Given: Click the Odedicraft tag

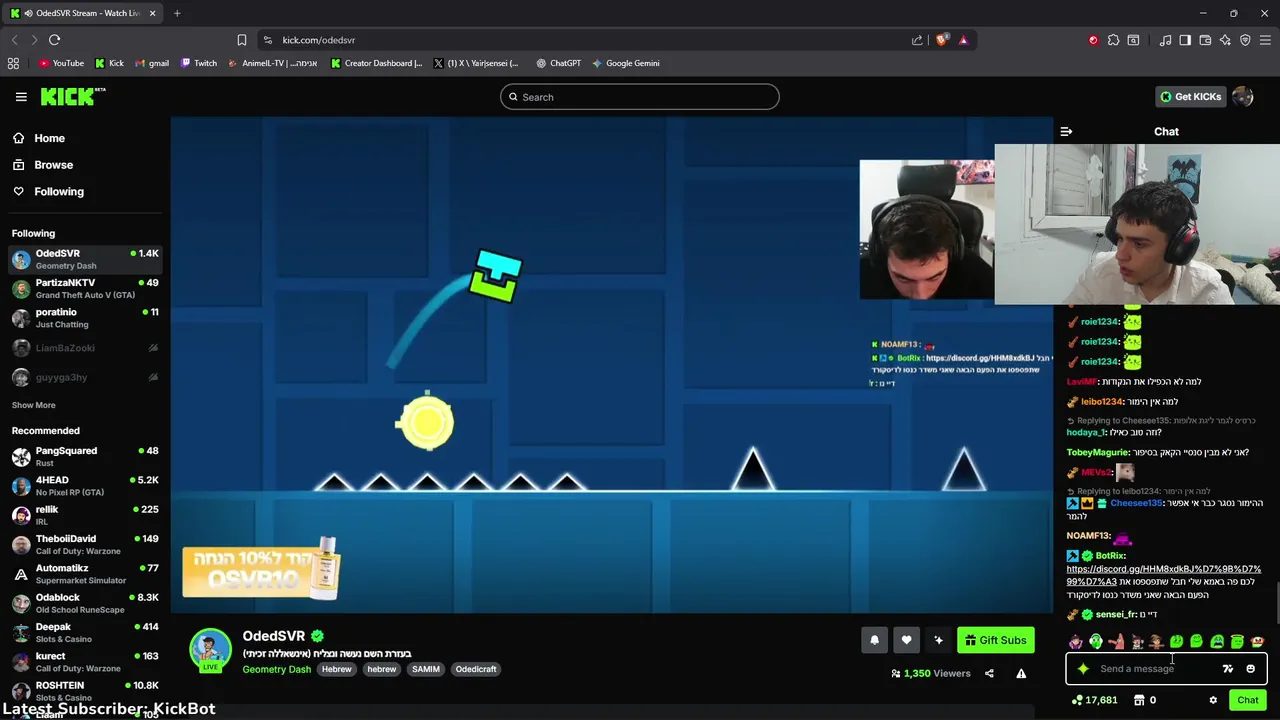Looking at the screenshot, I should [476, 669].
